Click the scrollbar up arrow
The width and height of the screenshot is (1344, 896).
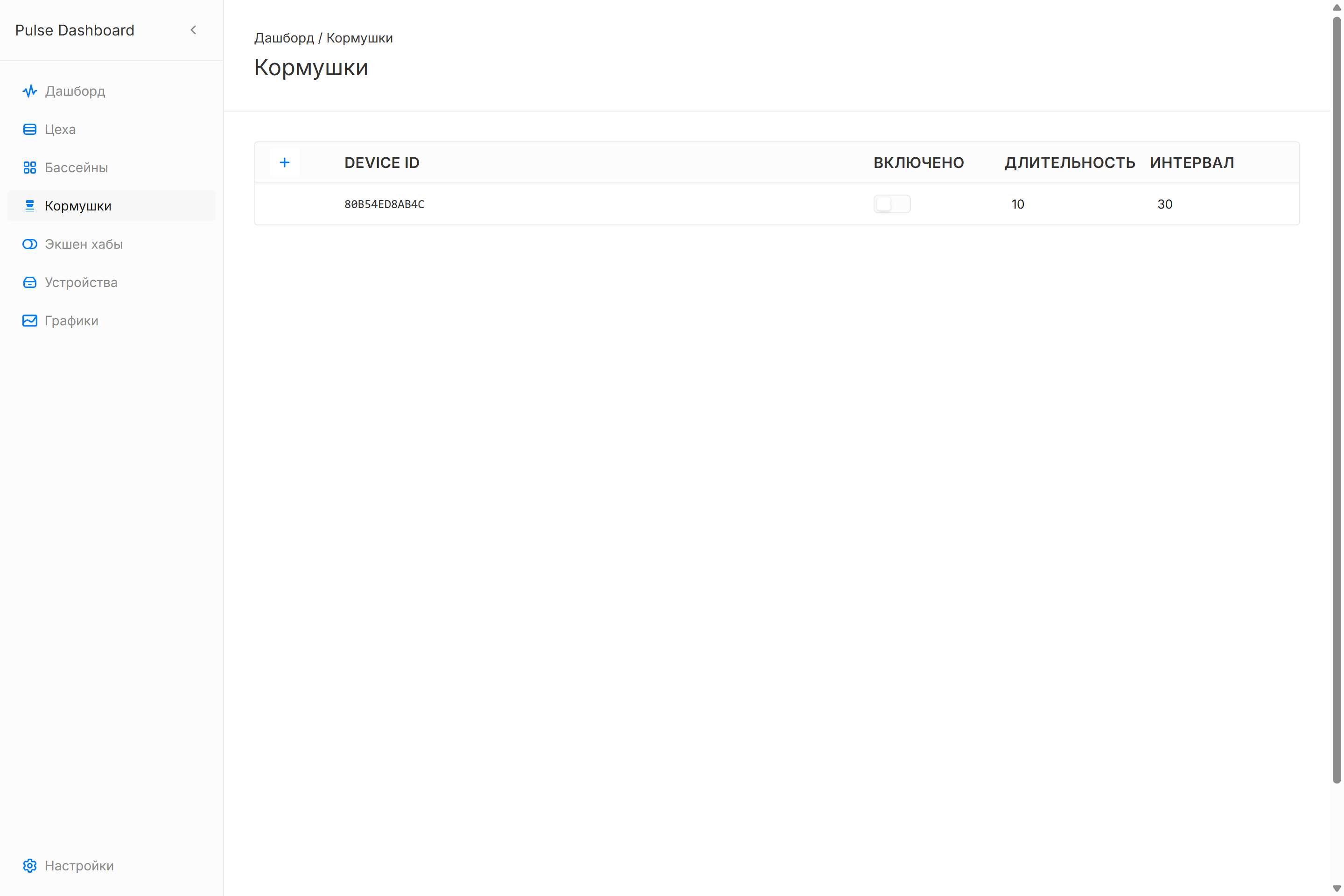click(1337, 7)
